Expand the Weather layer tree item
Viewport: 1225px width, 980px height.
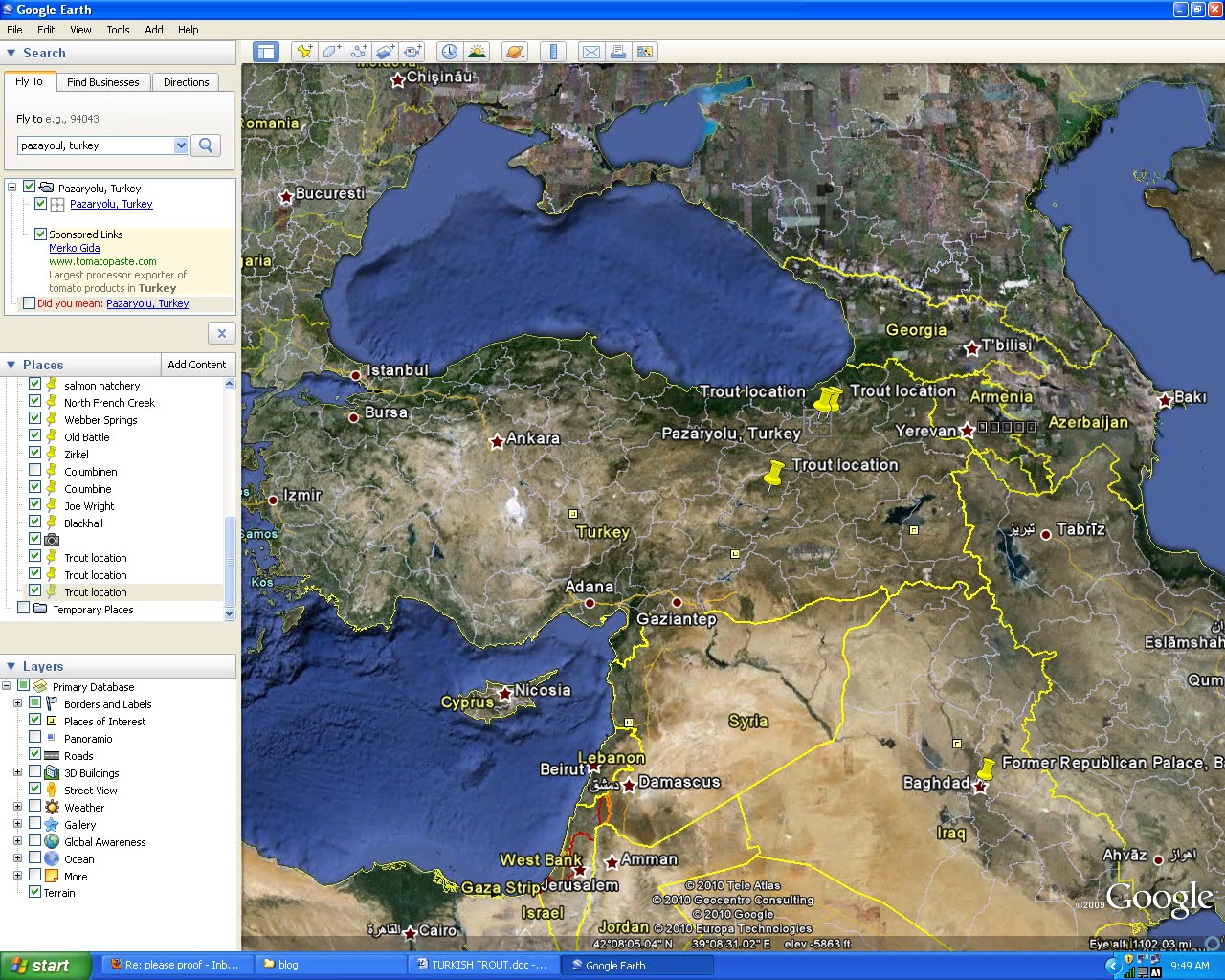[x=17, y=807]
